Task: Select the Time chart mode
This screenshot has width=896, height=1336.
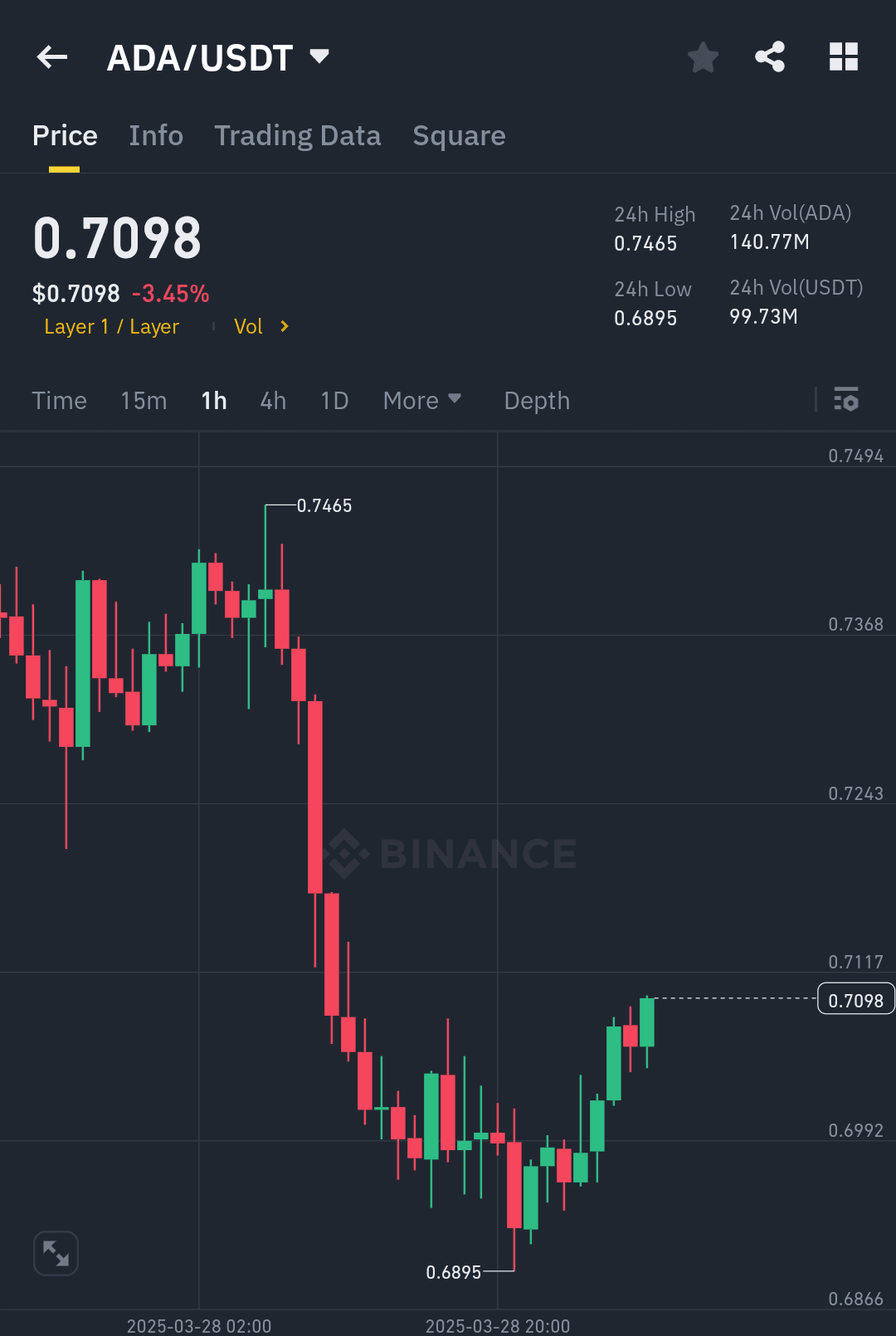Action: (x=59, y=400)
